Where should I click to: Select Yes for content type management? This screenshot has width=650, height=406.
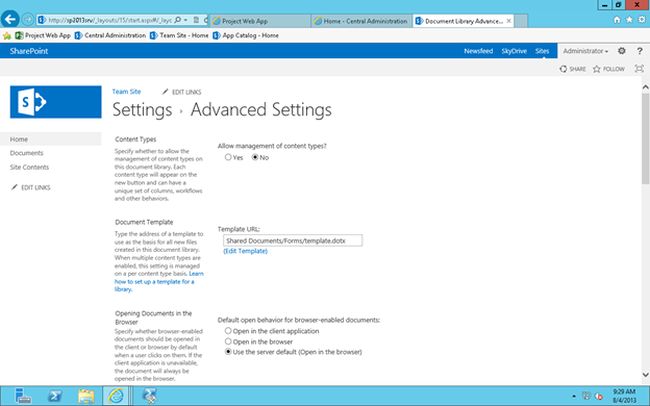tap(228, 157)
